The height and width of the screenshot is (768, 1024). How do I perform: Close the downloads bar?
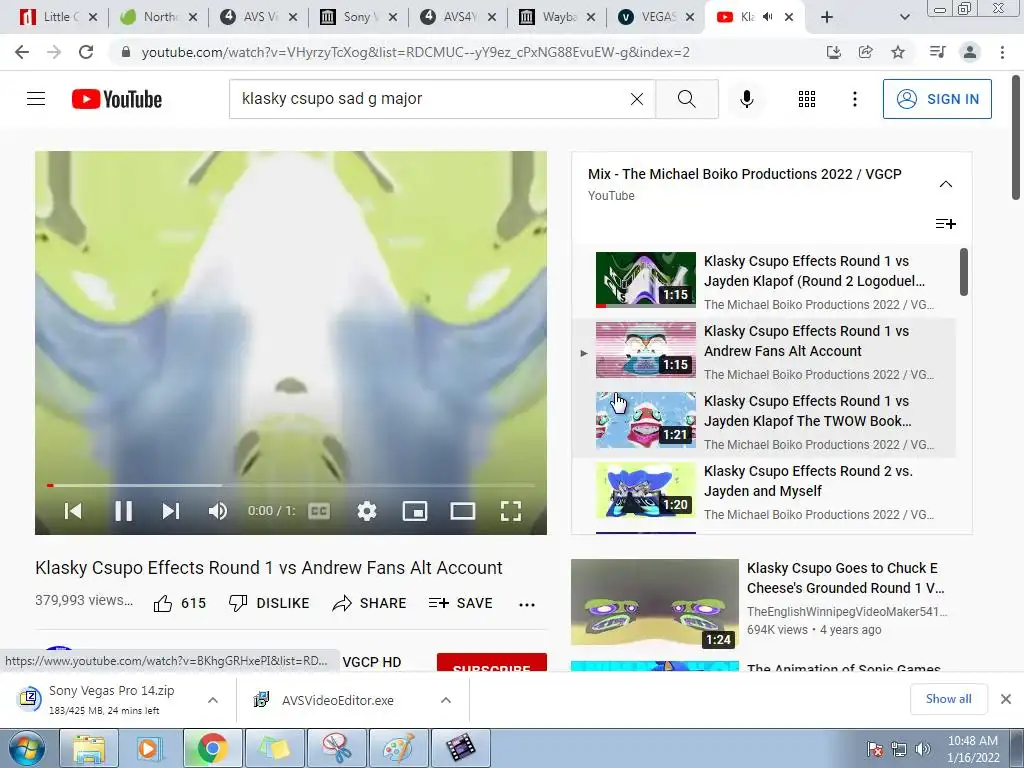pyautogui.click(x=1006, y=699)
